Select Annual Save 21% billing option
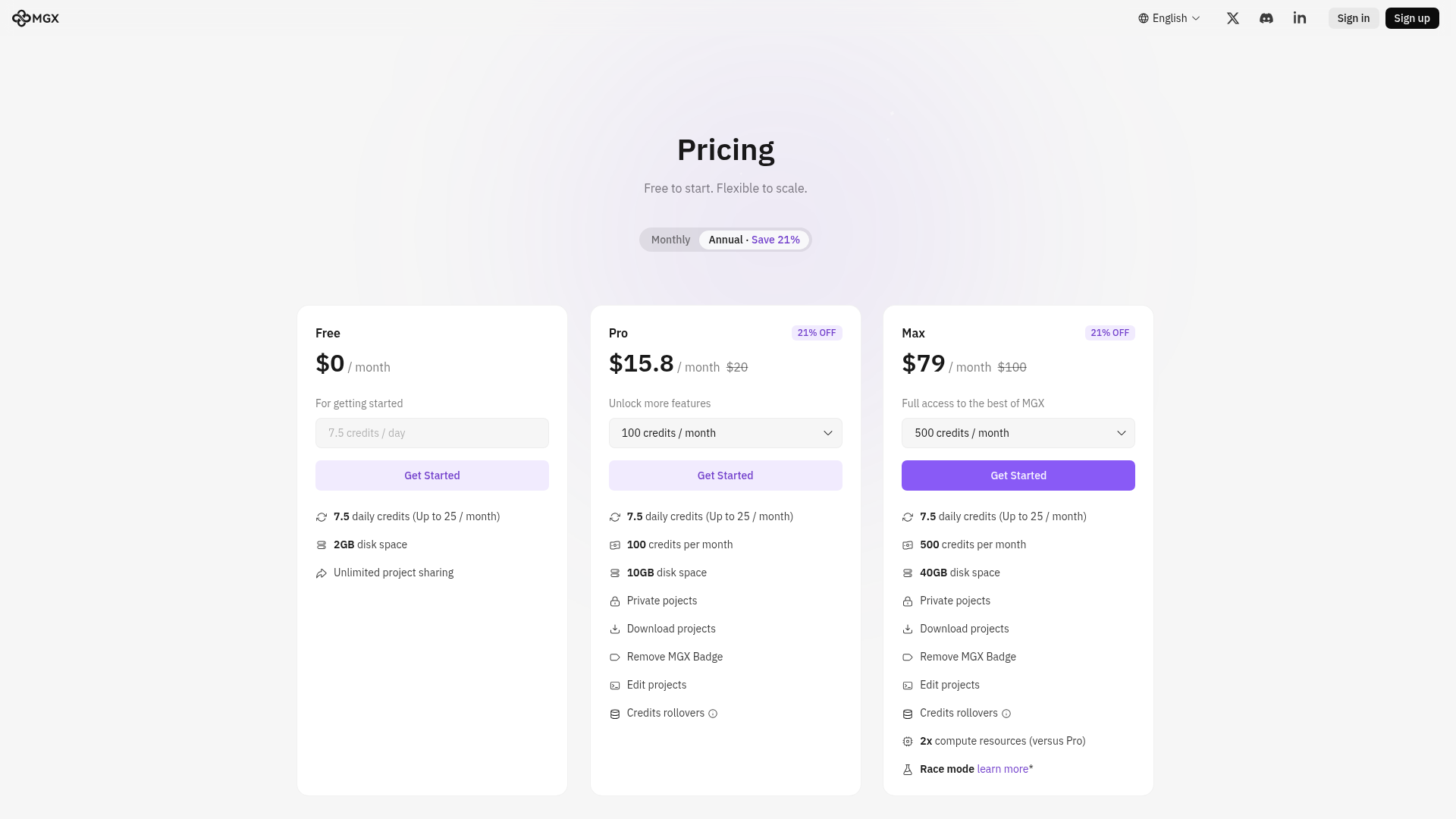Image resolution: width=1456 pixels, height=819 pixels. pyautogui.click(x=754, y=240)
